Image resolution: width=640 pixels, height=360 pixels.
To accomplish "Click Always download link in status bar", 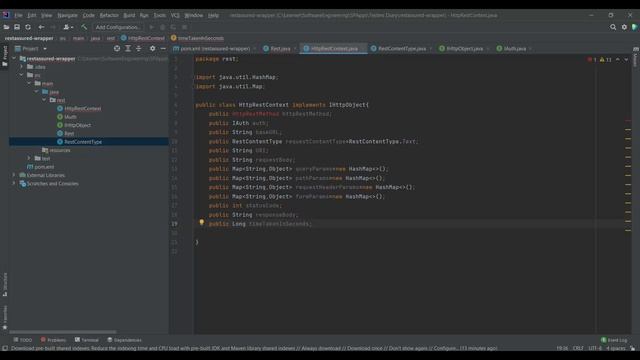I will (322, 348).
